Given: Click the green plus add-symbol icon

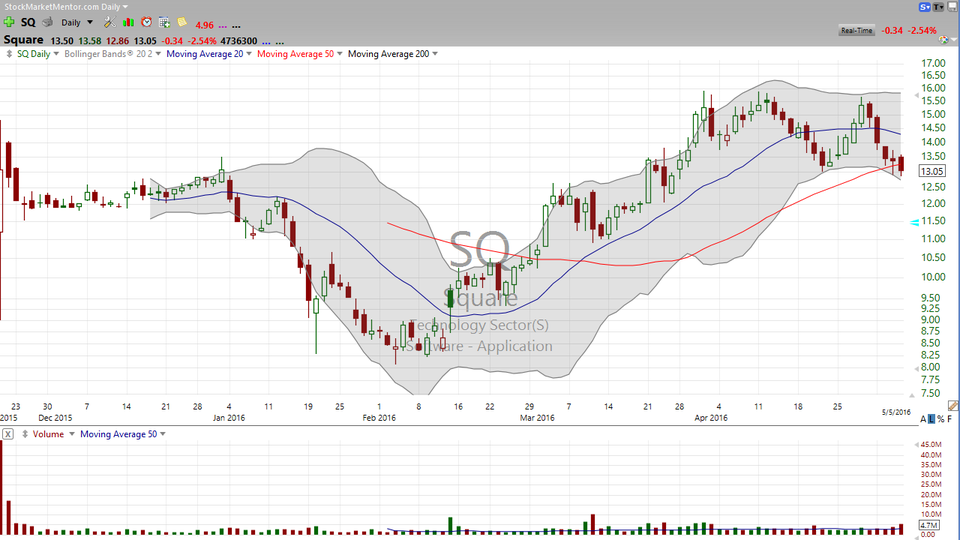Looking at the screenshot, I should (9, 22).
